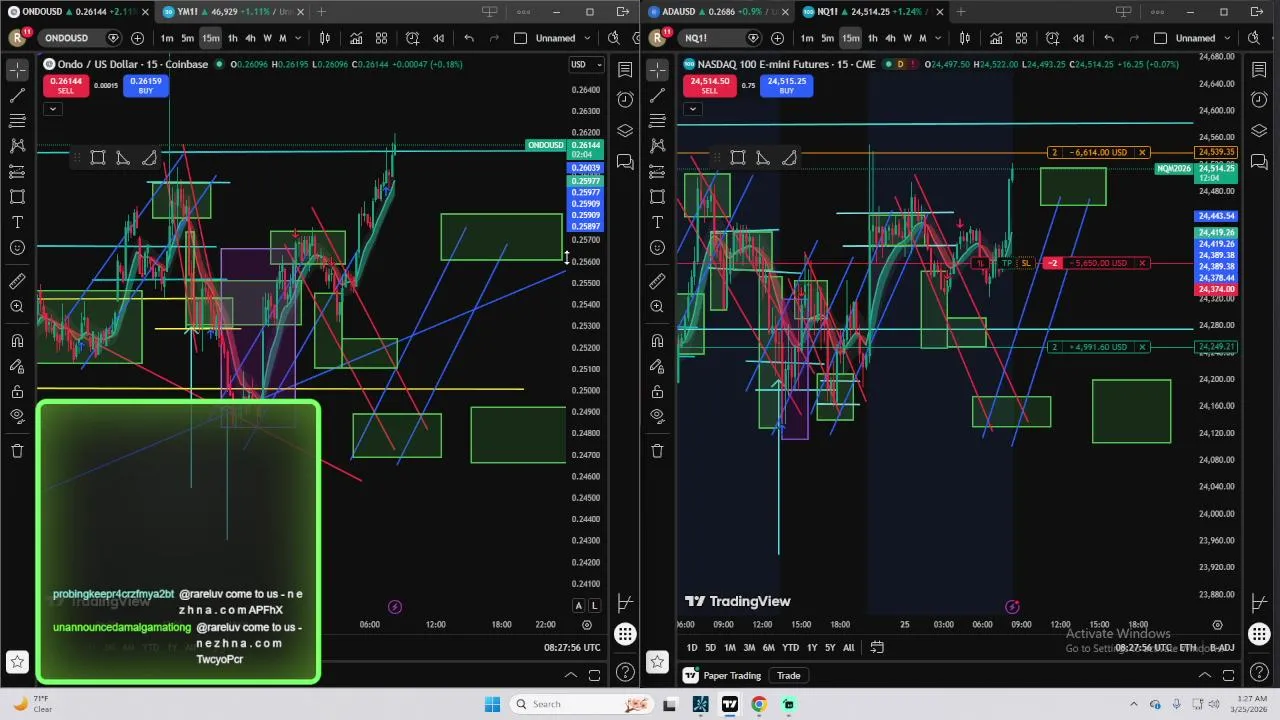This screenshot has width=1280, height=720.
Task: Toggle log scale L in ONDOUSD window
Action: tap(594, 605)
